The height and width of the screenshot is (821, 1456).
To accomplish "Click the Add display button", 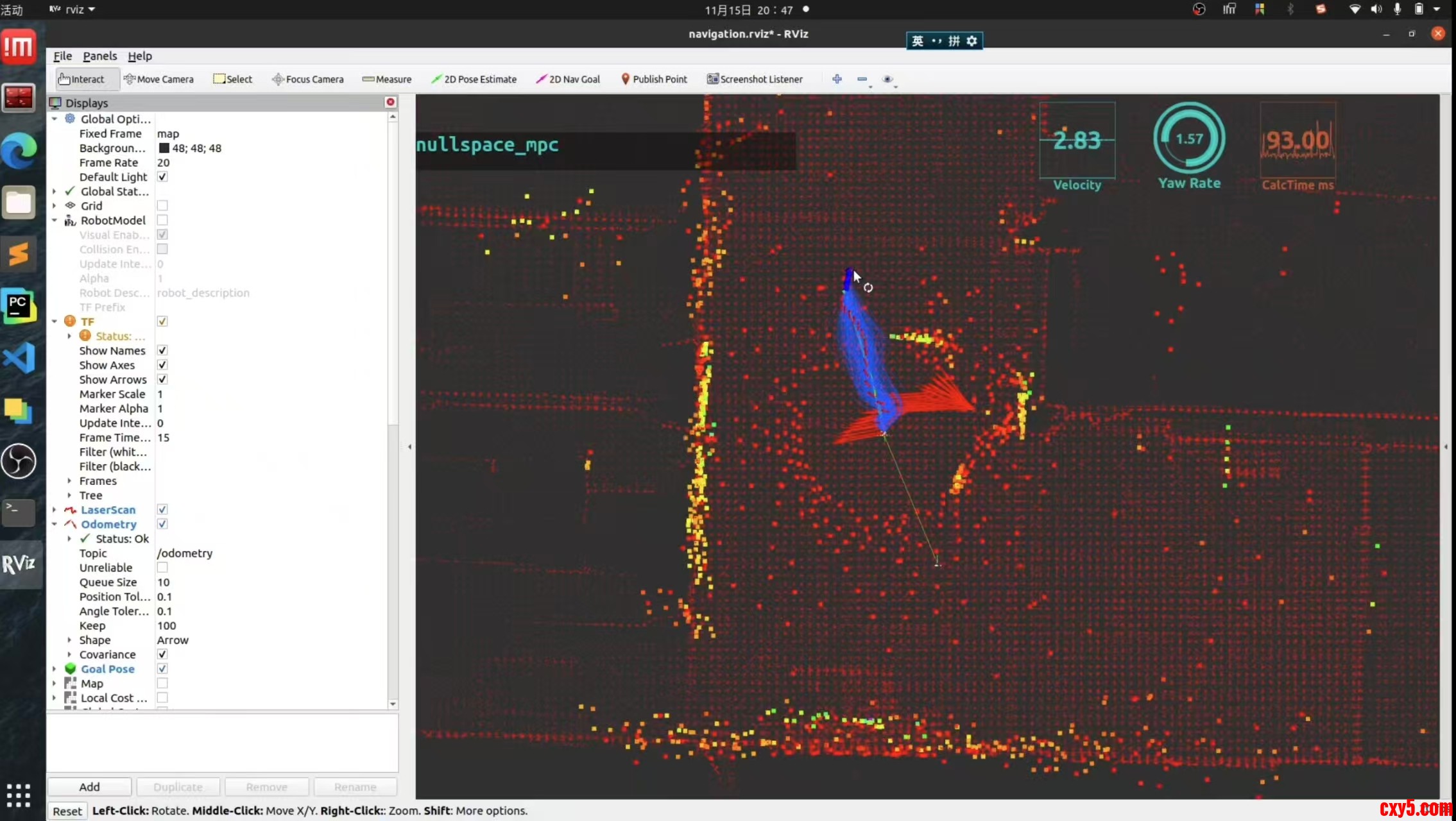I will [x=89, y=786].
